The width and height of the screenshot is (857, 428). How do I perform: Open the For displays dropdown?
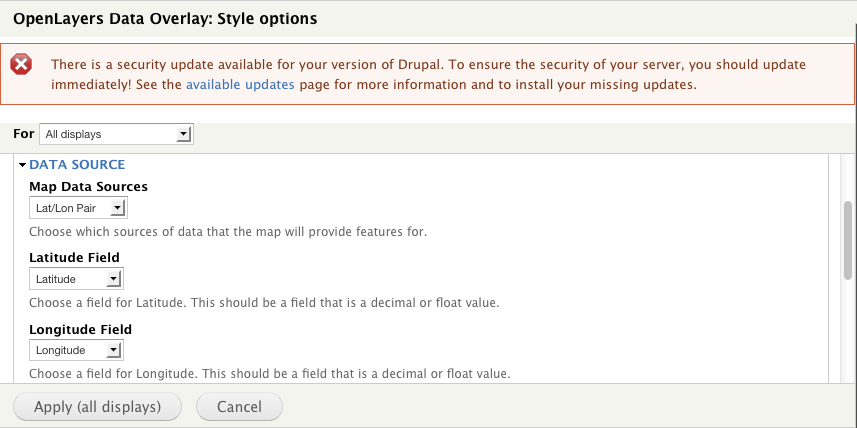pyautogui.click(x=115, y=134)
